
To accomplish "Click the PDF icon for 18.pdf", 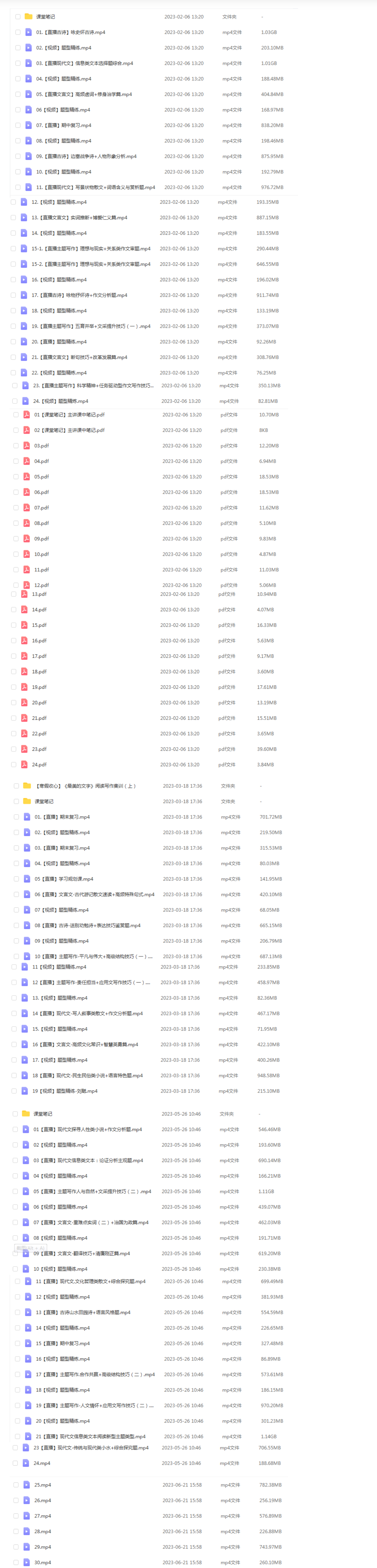I will (24, 671).
